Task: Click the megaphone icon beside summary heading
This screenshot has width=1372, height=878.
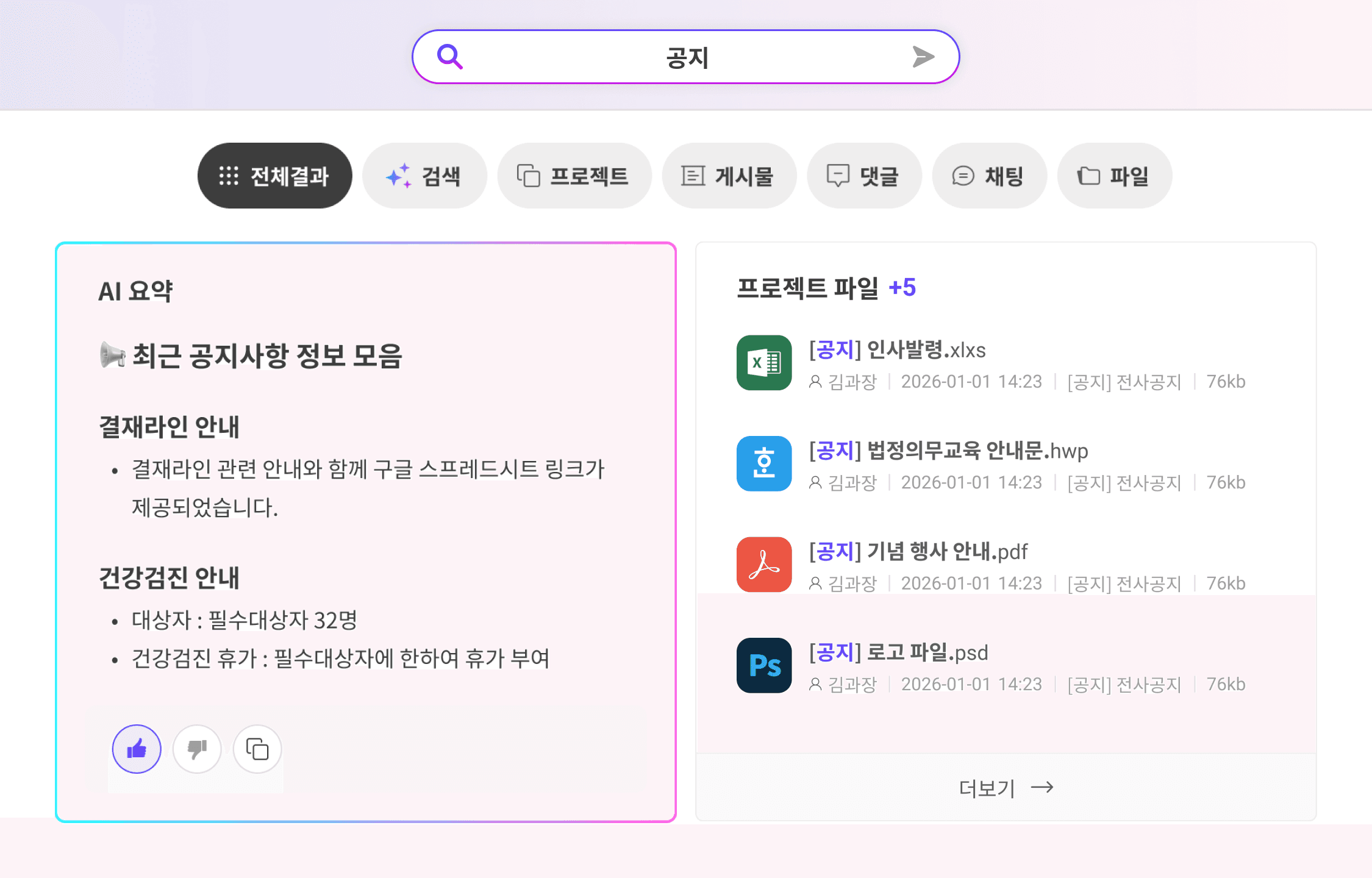Action: click(x=112, y=355)
